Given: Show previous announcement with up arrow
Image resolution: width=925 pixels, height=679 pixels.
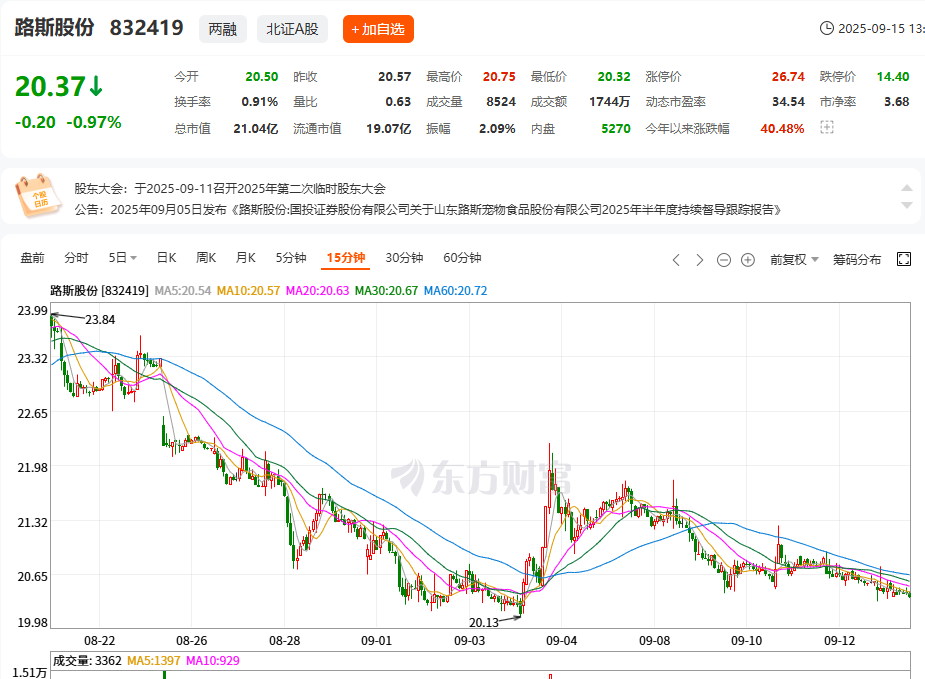Looking at the screenshot, I should 907,188.
